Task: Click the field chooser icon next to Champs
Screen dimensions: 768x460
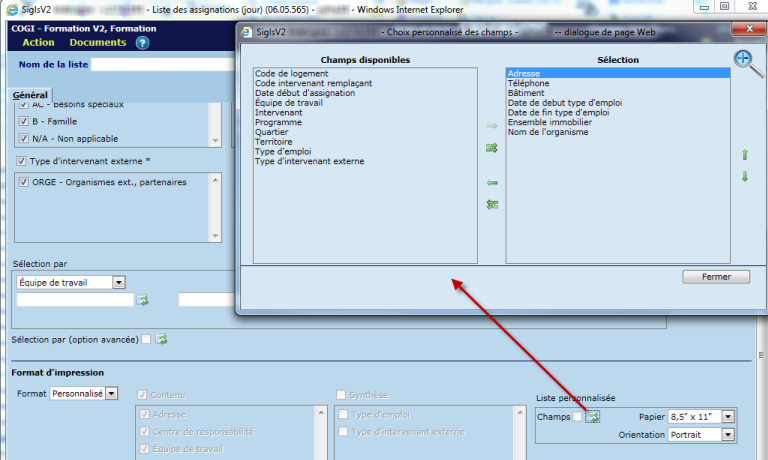Action: (592, 417)
